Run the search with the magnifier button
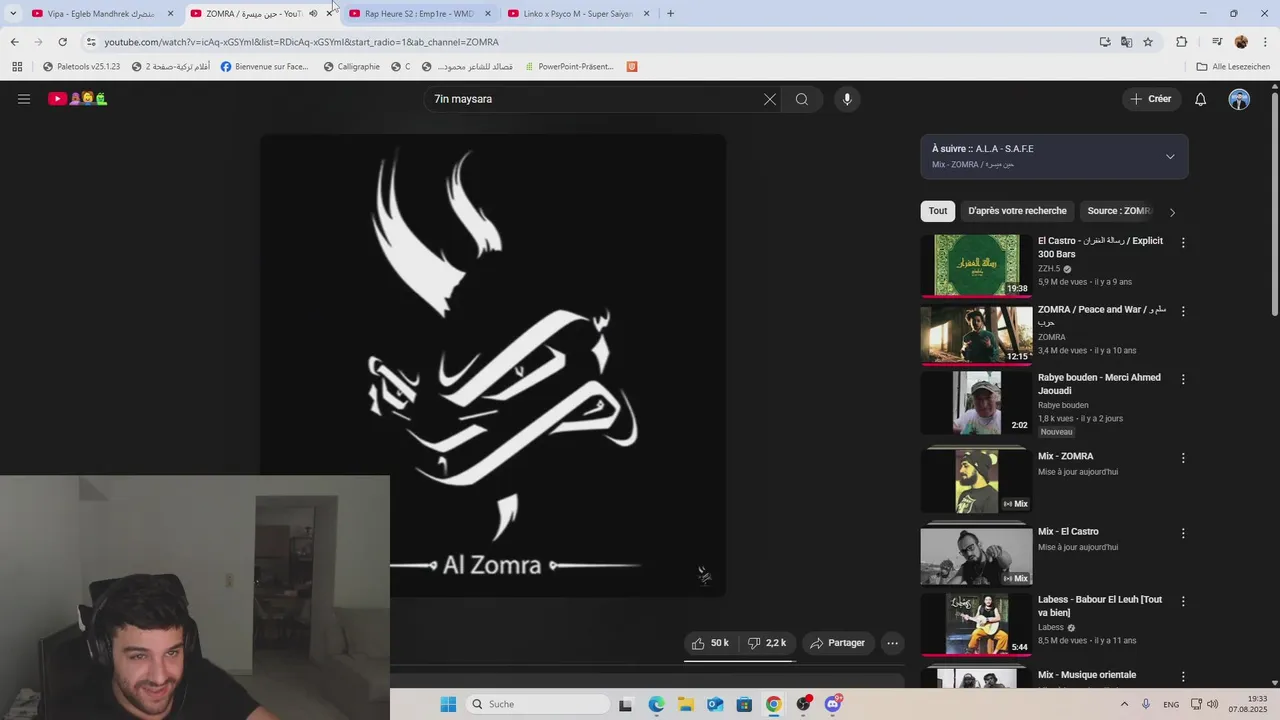Viewport: 1280px width, 720px height. [x=802, y=99]
